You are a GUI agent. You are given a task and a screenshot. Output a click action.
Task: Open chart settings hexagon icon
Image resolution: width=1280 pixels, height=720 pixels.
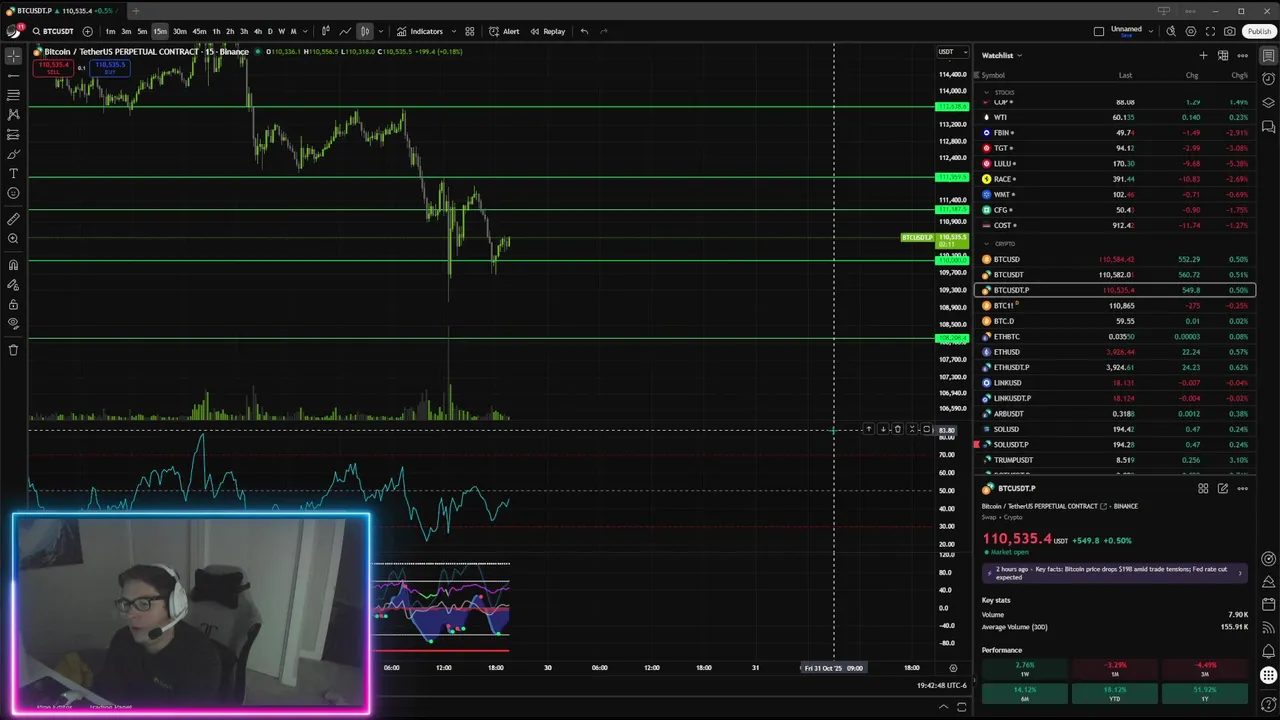coord(1190,31)
